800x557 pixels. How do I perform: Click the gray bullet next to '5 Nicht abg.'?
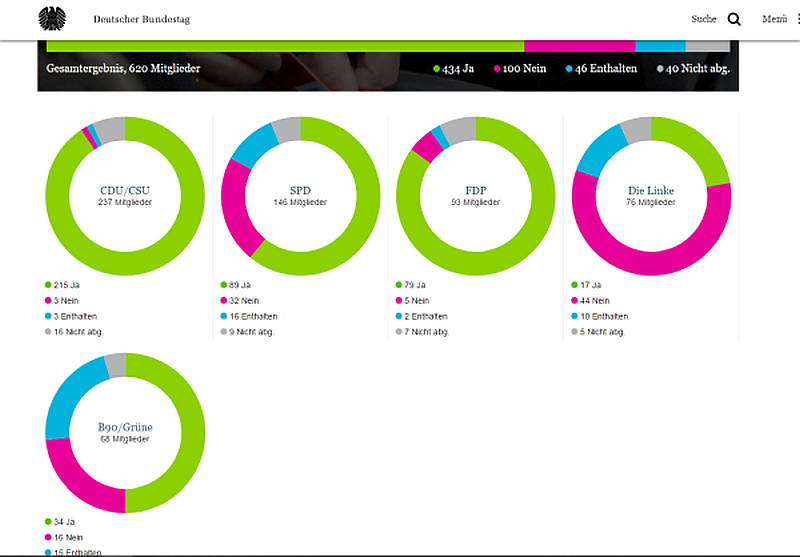point(574,332)
